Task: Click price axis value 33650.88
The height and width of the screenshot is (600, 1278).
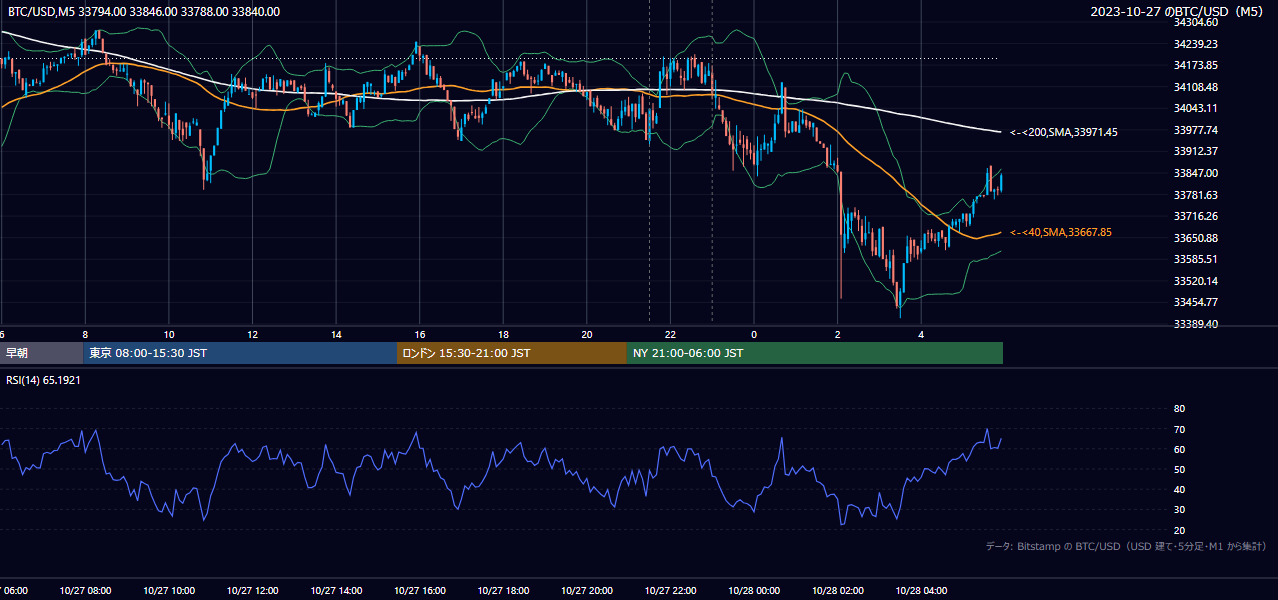Action: 1197,238
